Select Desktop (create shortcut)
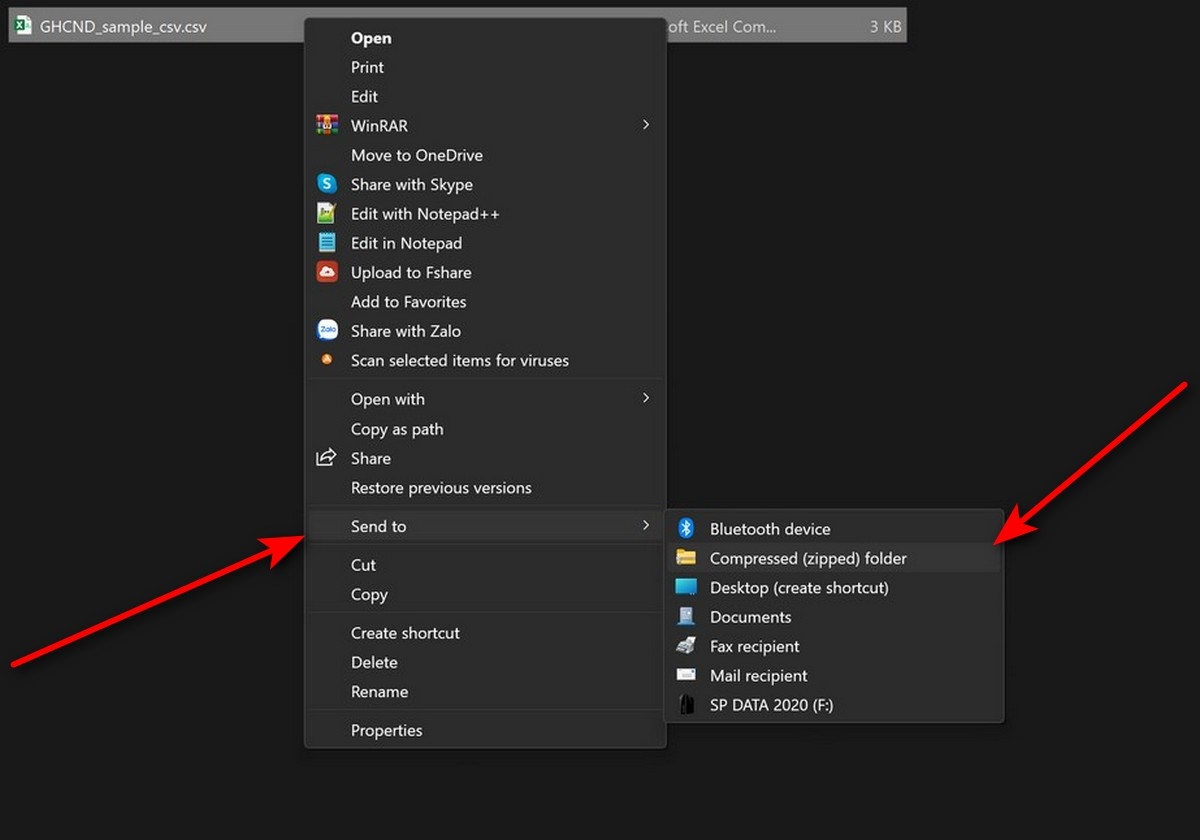1200x840 pixels. coord(798,587)
